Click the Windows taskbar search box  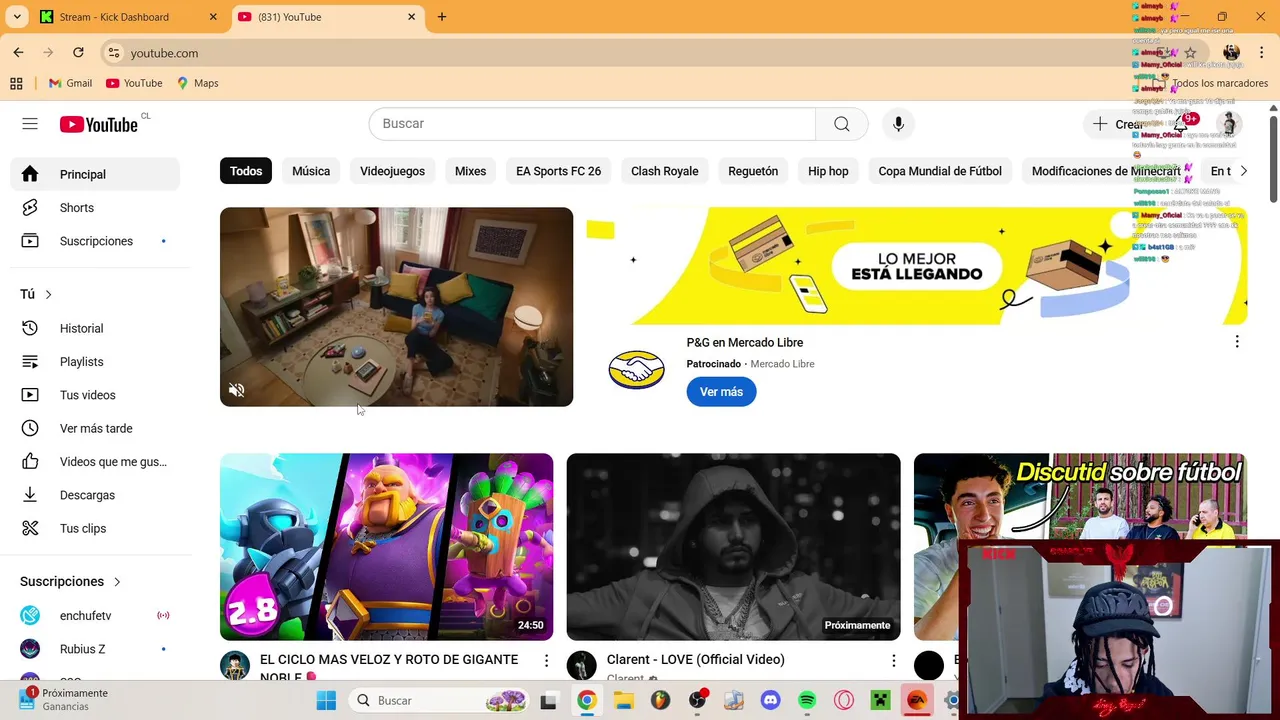(441, 701)
